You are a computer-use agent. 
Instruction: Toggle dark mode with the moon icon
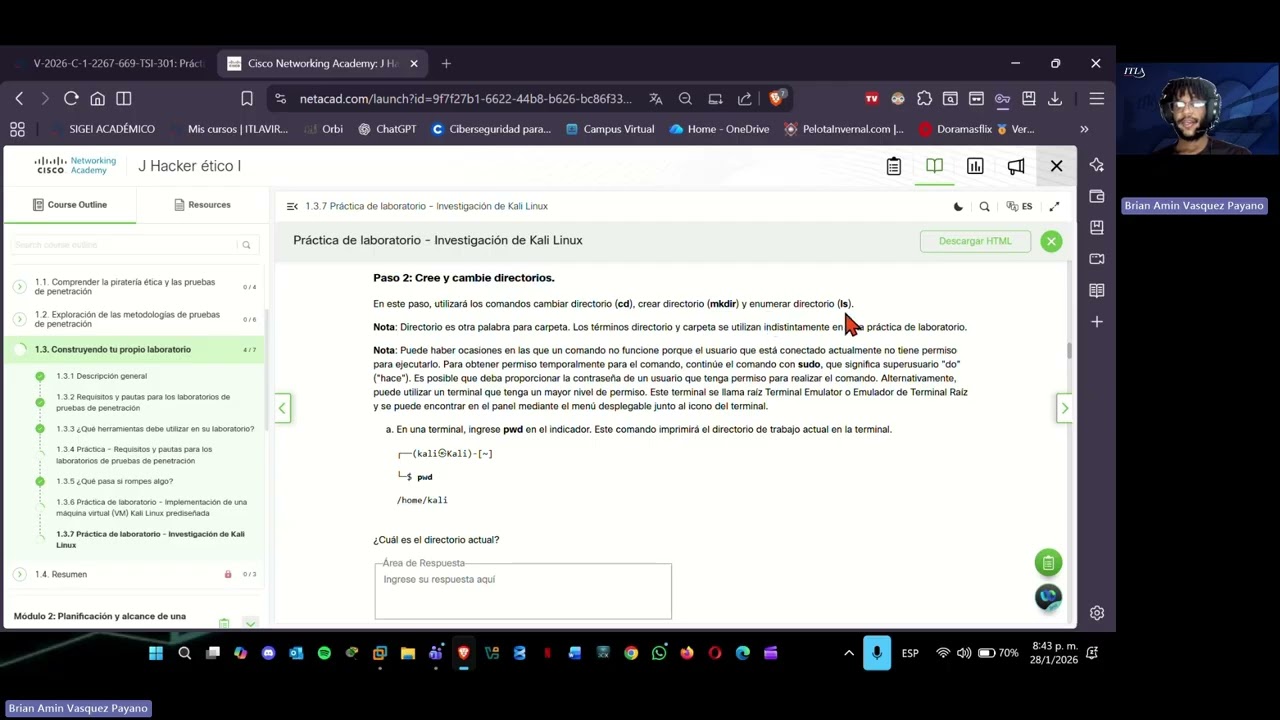pyautogui.click(x=958, y=207)
